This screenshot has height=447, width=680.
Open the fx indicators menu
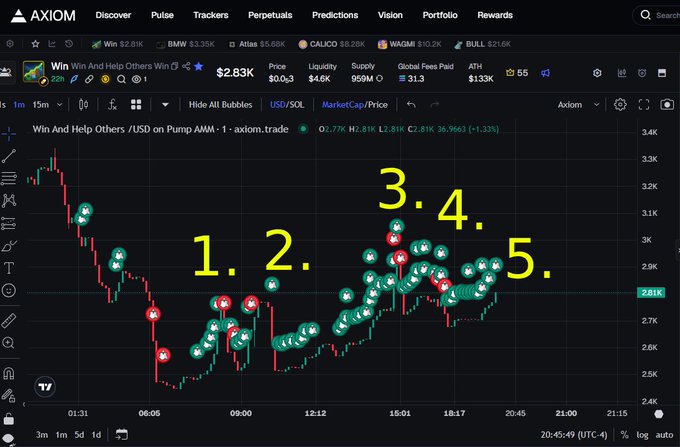112,104
